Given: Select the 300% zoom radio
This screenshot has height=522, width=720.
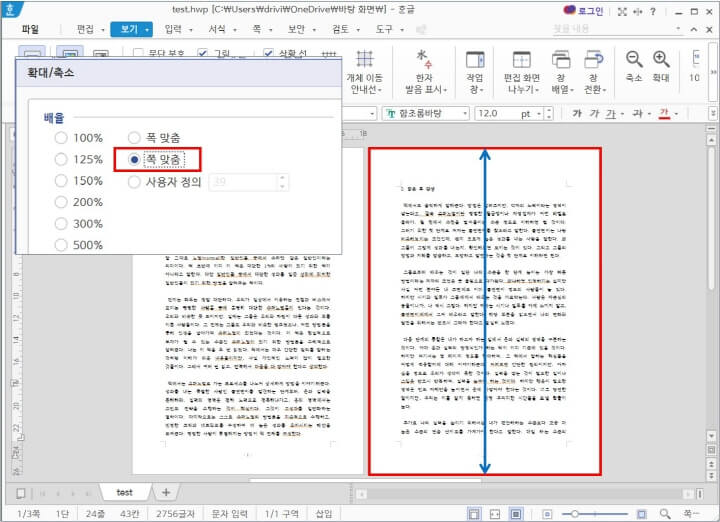Looking at the screenshot, I should pyautogui.click(x=61, y=224).
